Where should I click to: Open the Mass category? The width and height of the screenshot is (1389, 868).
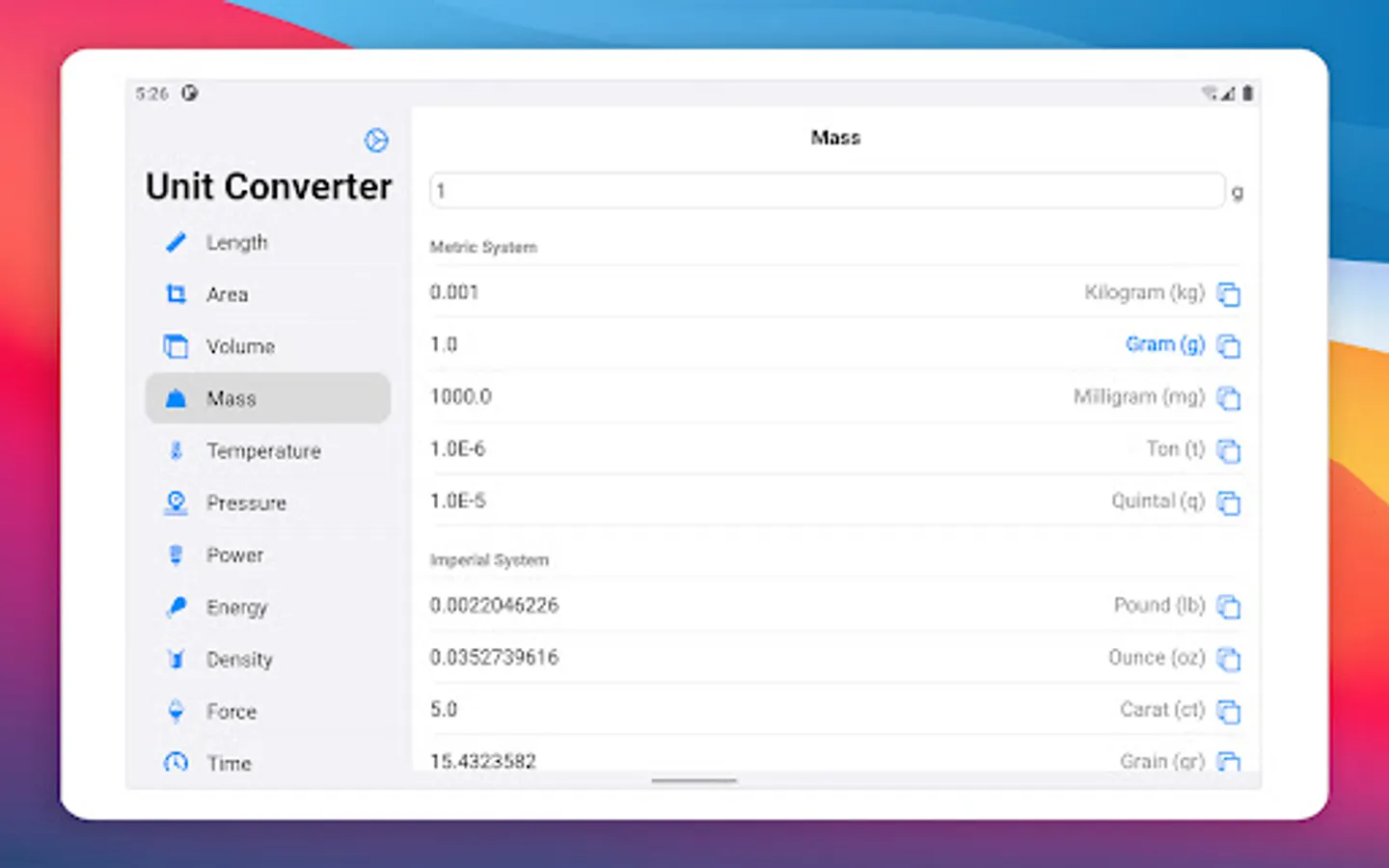268,398
